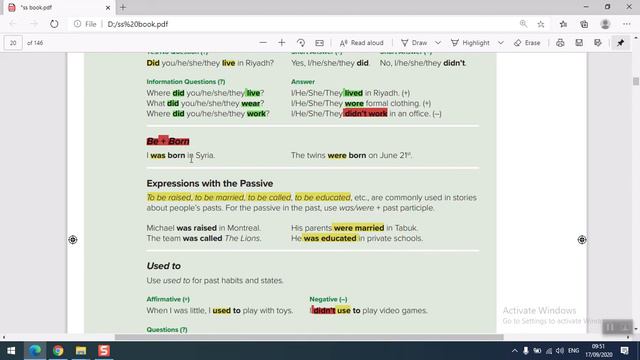Edit the page number field

point(13,43)
